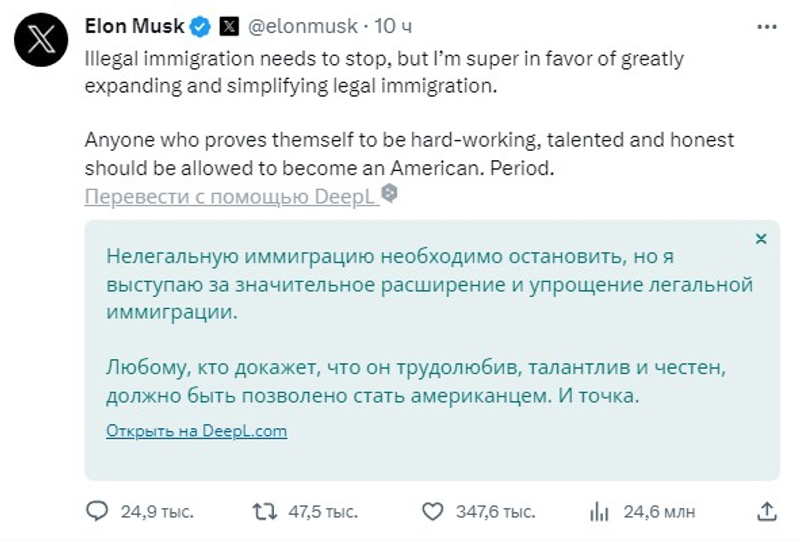Open Elon Musk display name profile link
The width and height of the screenshot is (800, 541).
(x=135, y=26)
